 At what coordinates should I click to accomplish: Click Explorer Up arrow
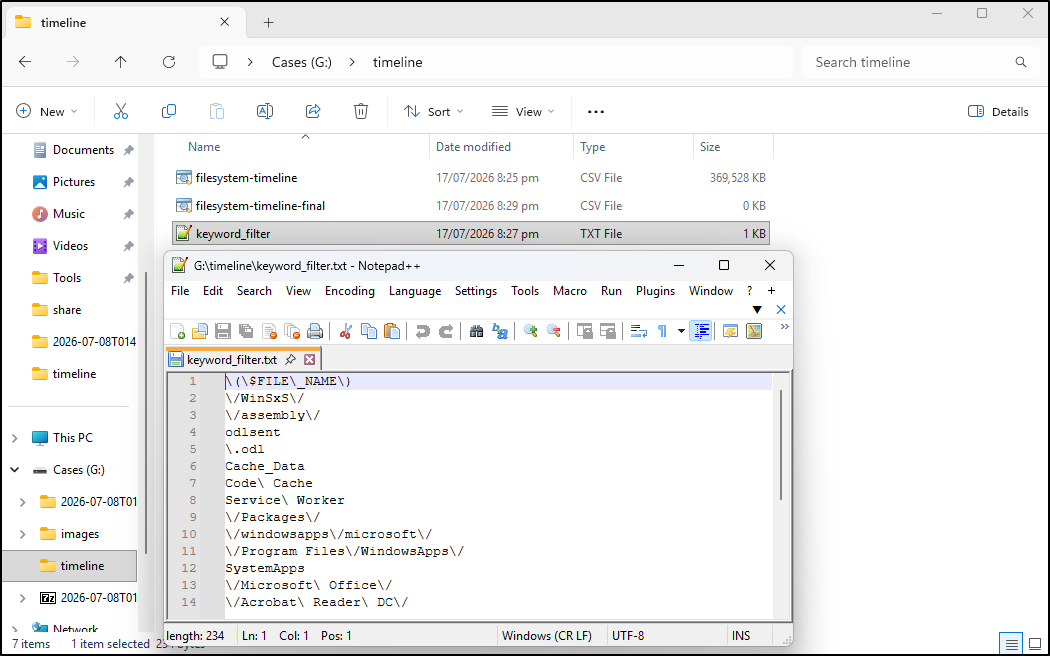point(121,62)
